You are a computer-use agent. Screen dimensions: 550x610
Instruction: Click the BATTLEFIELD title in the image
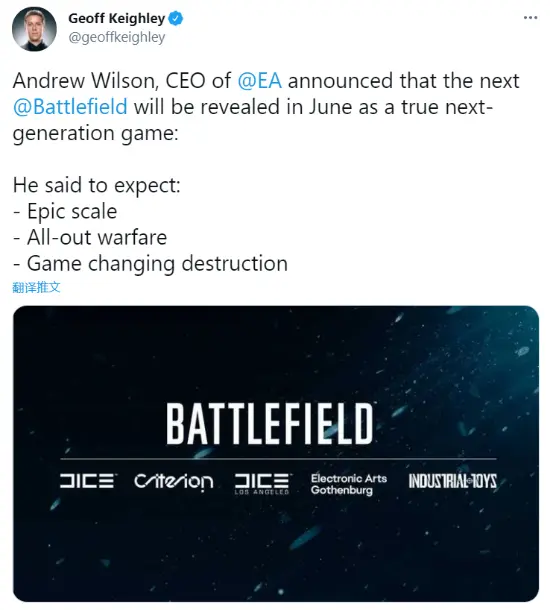tap(270, 424)
